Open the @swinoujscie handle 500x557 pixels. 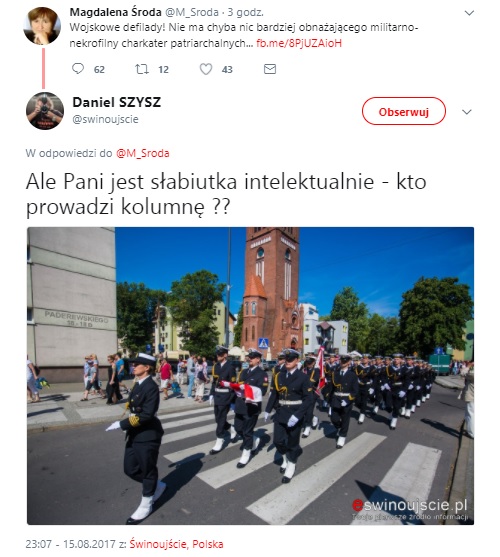tap(105, 119)
